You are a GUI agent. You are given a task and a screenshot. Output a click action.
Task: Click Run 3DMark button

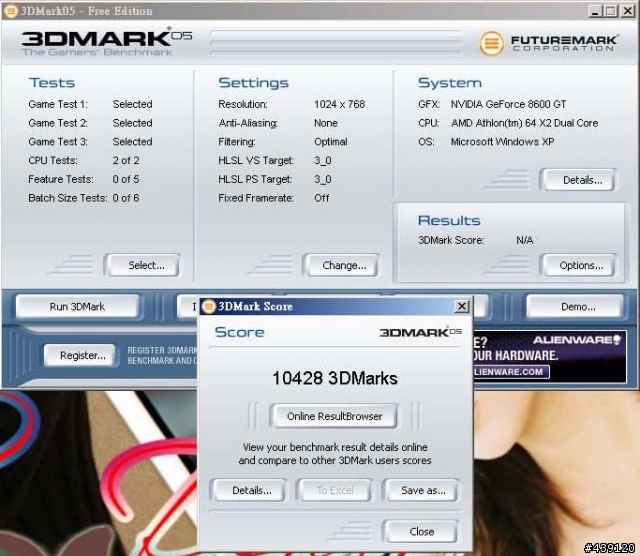click(77, 306)
